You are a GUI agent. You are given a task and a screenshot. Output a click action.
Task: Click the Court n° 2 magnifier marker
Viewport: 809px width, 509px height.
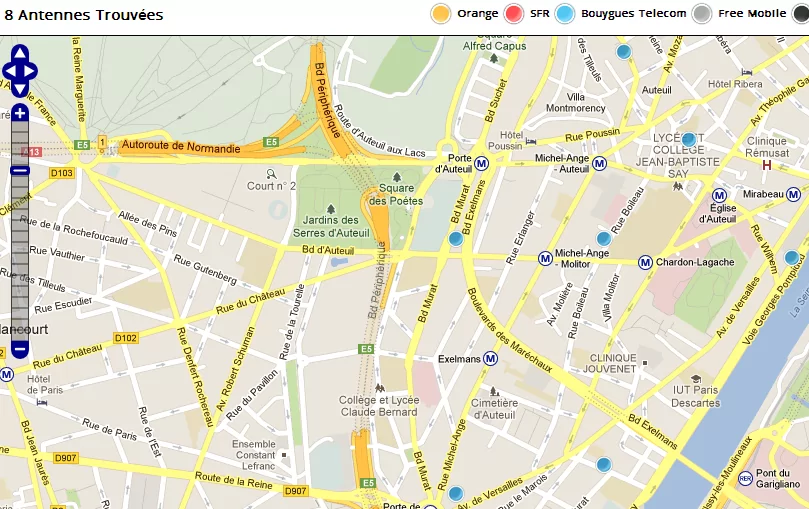pos(271,174)
